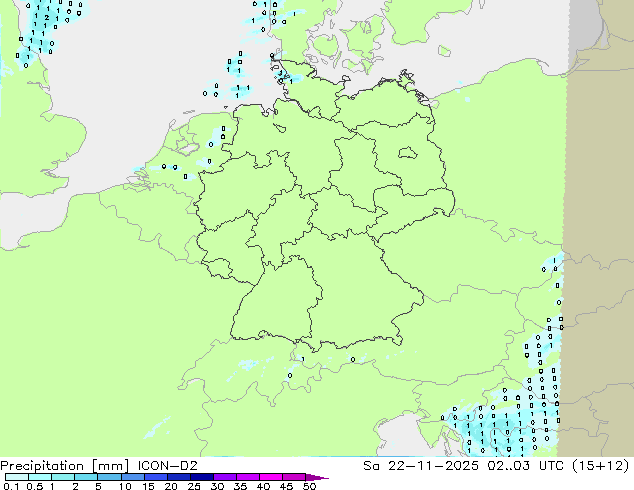Click the "0.1" legend scale label

(x=11, y=486)
